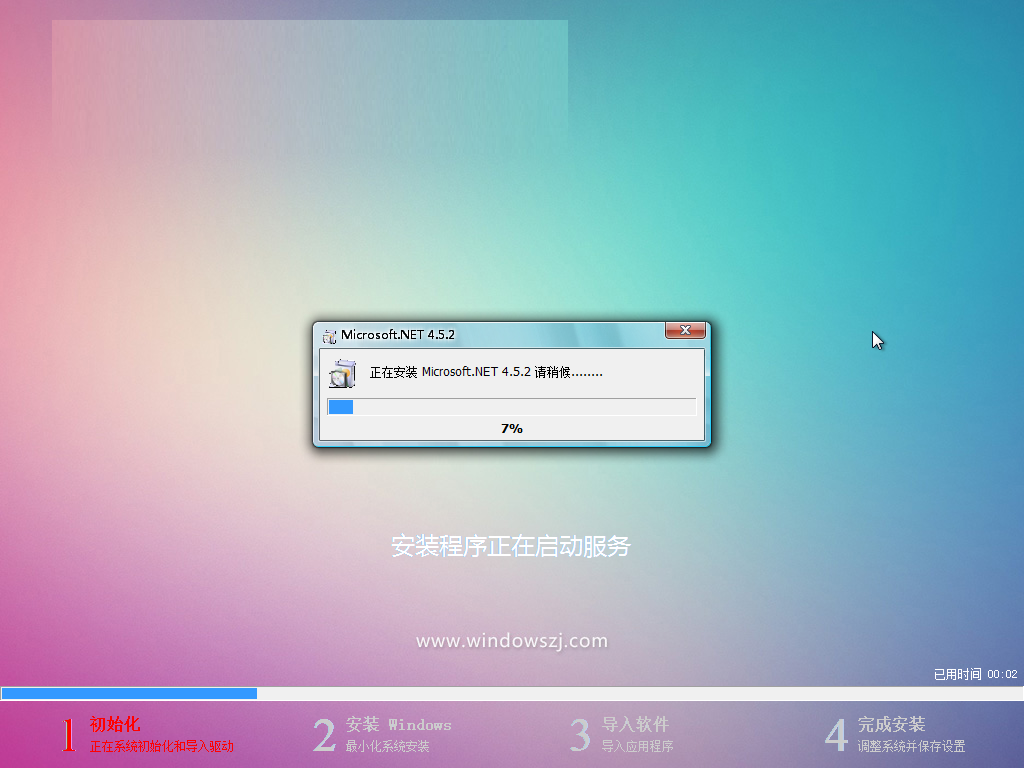The height and width of the screenshot is (768, 1024).
Task: Click the .NET install progress bar in the dialog
Action: (512, 407)
